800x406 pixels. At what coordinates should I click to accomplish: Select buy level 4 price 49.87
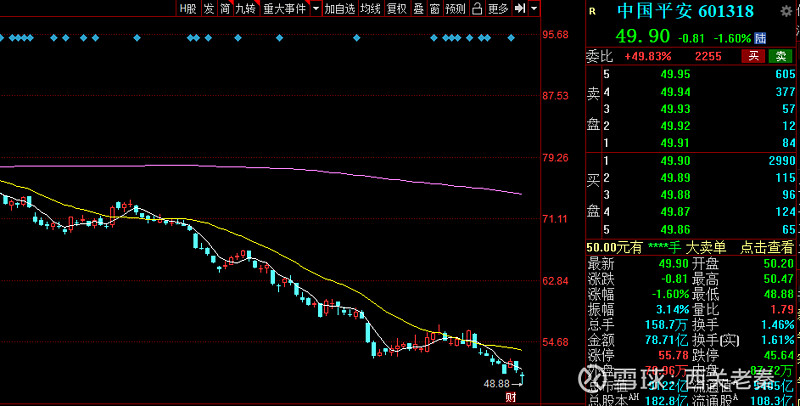(x=676, y=212)
